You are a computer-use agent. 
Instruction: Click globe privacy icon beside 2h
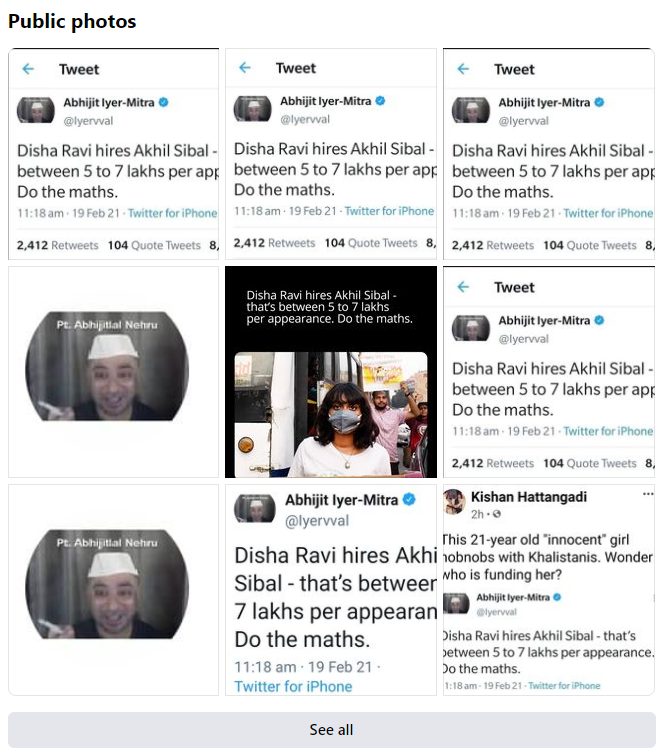[x=497, y=514]
